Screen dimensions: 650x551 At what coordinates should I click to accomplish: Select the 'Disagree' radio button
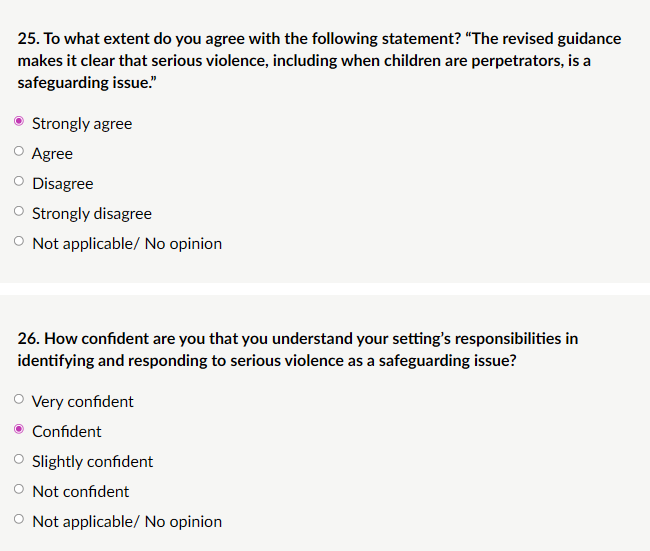tap(19, 183)
